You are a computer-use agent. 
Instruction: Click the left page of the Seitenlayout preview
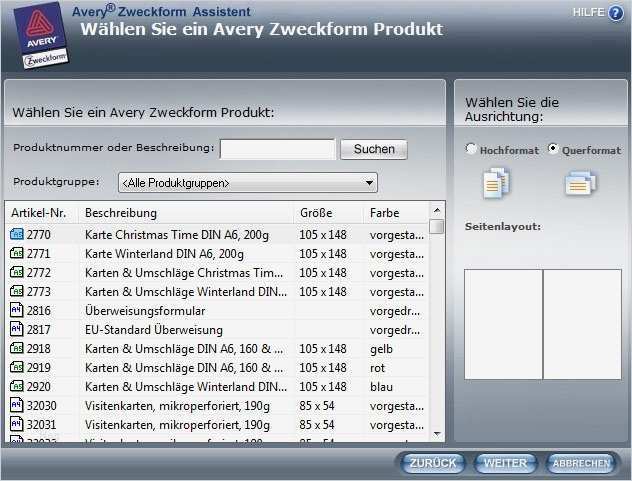pyautogui.click(x=503, y=325)
